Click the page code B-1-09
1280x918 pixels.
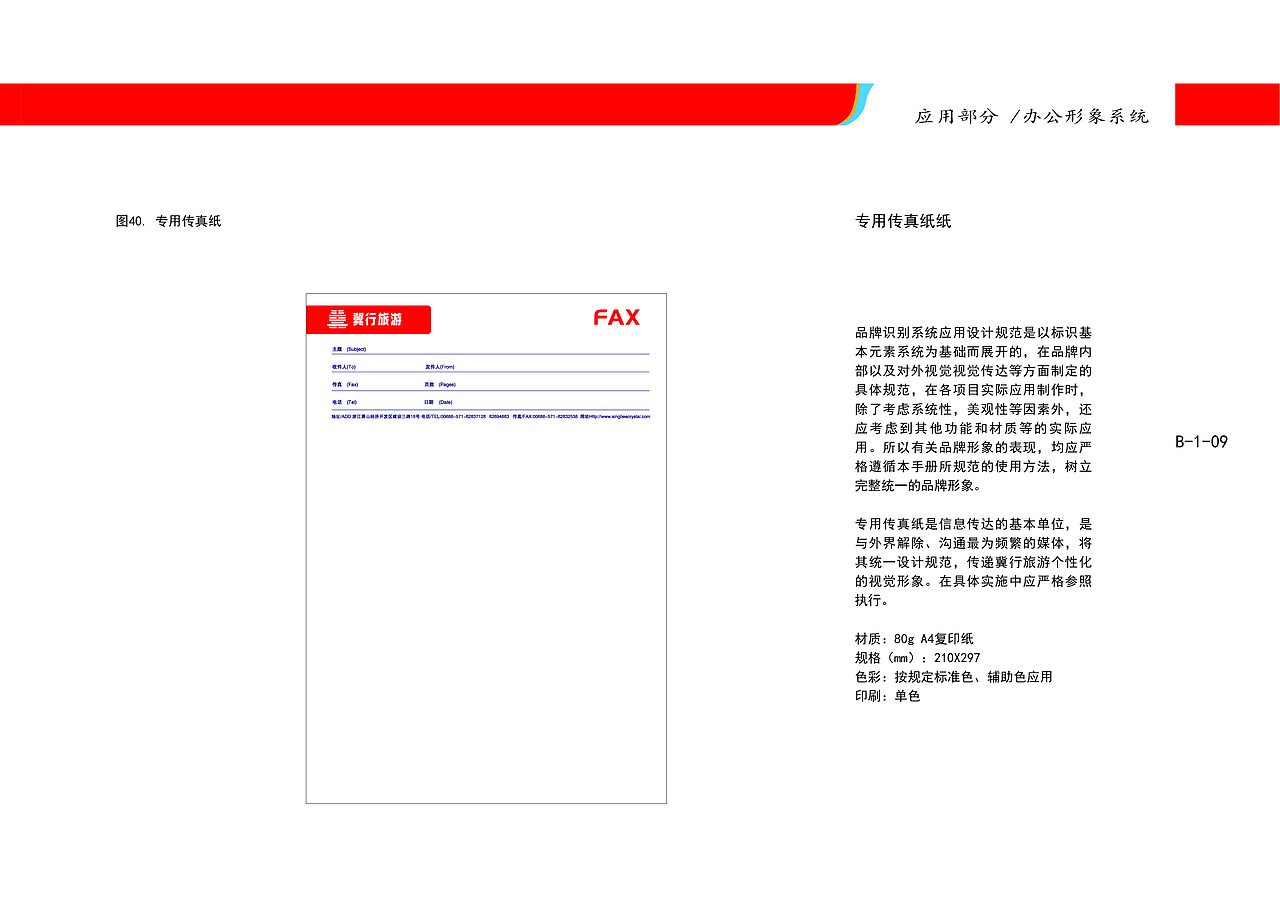tap(1200, 440)
